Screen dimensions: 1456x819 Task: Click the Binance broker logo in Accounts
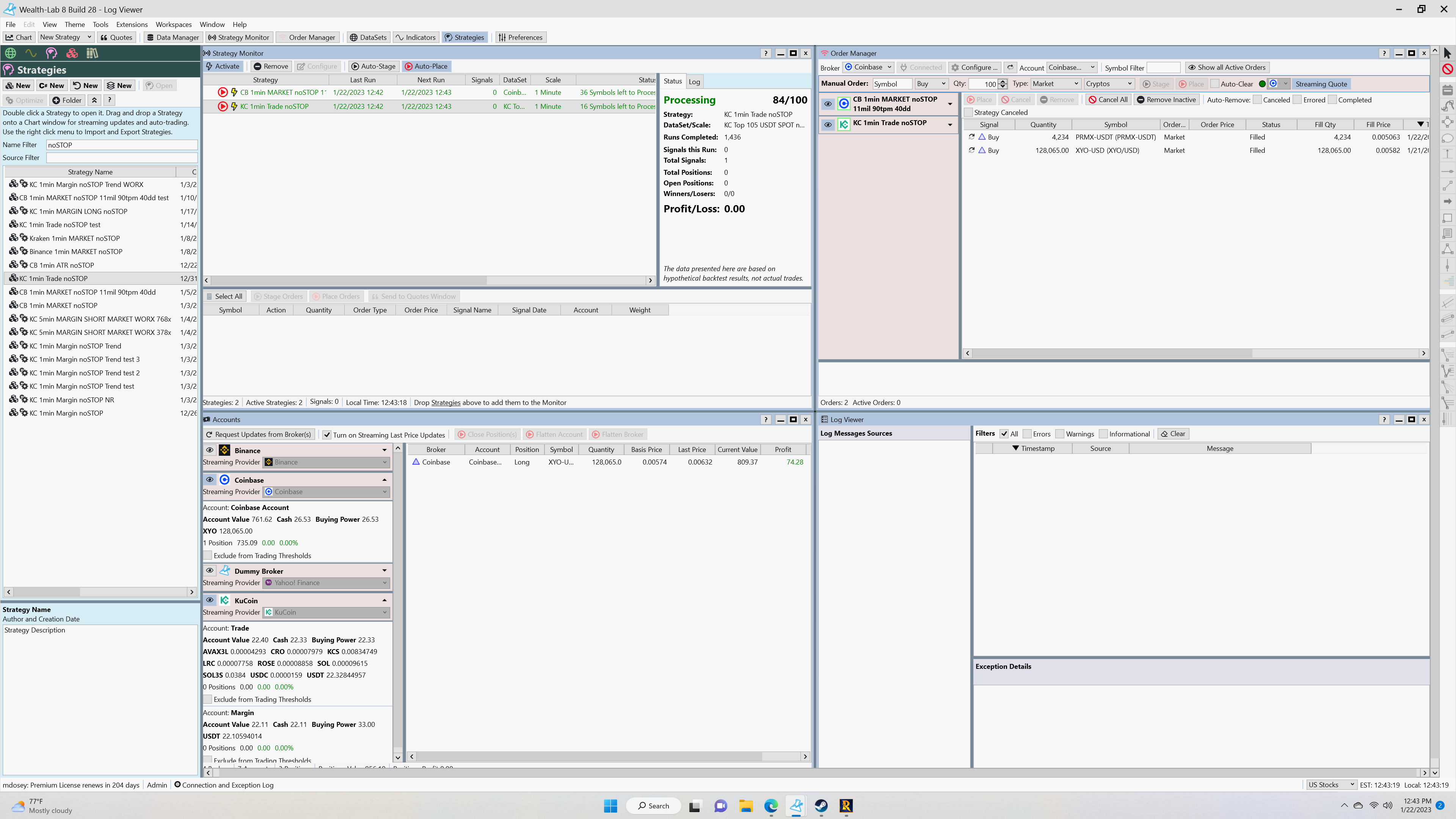click(x=224, y=450)
